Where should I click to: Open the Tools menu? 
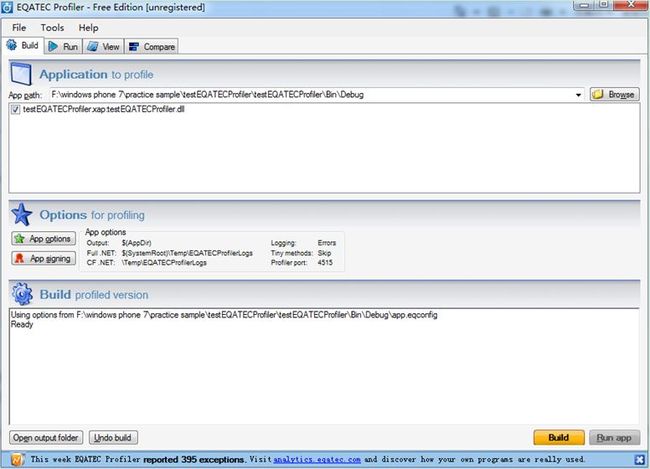click(52, 28)
